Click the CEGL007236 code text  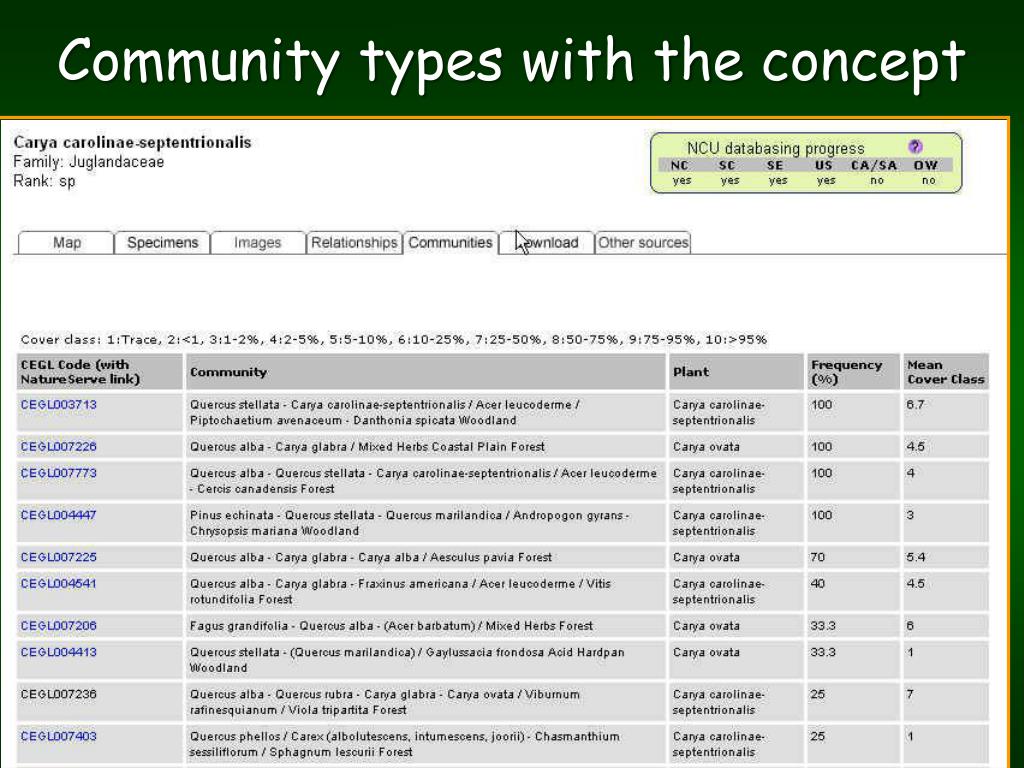pos(59,694)
